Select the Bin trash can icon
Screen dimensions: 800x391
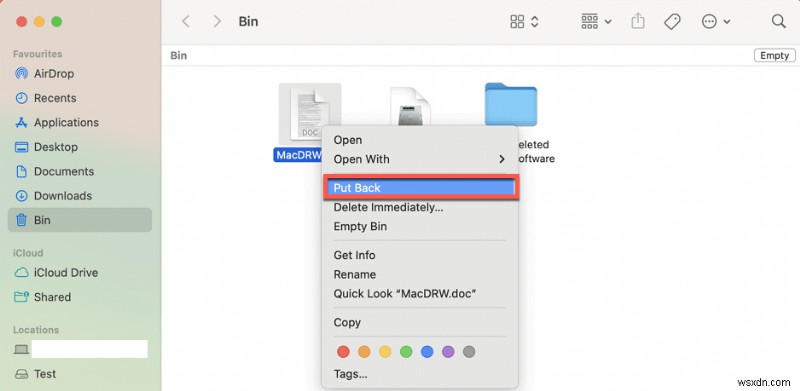[21, 220]
